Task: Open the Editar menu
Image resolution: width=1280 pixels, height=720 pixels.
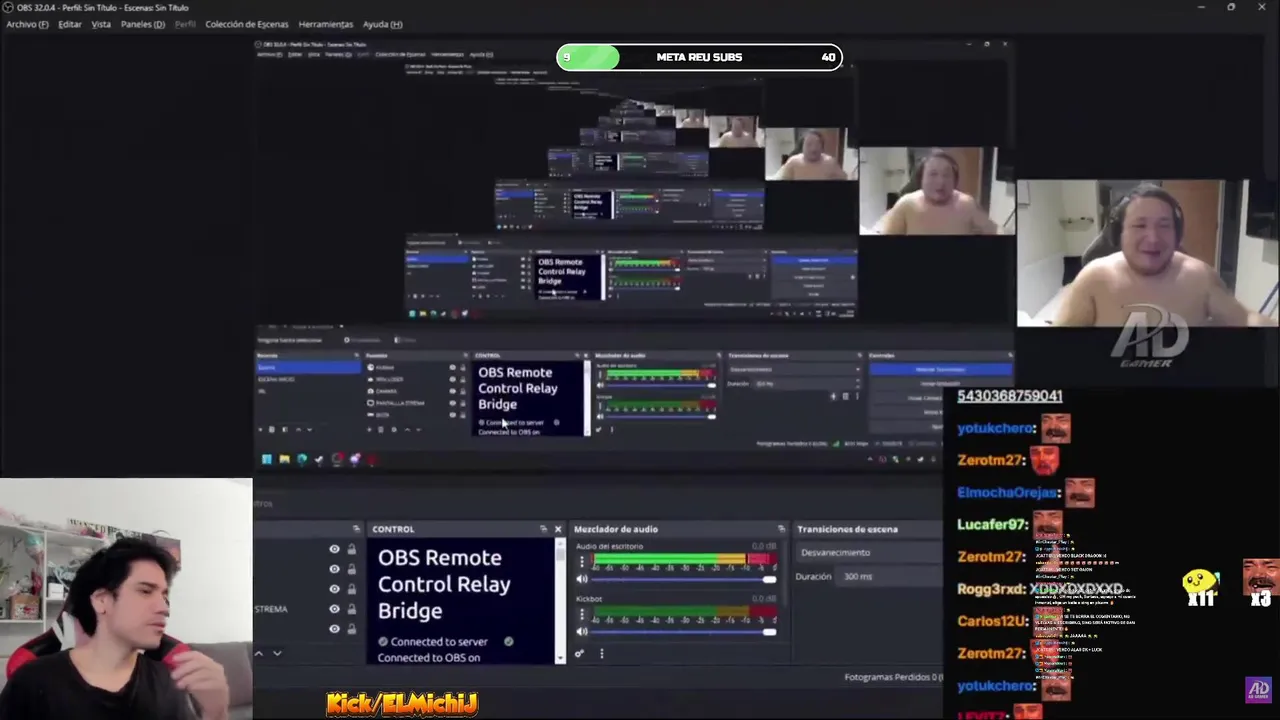Action: pos(70,24)
